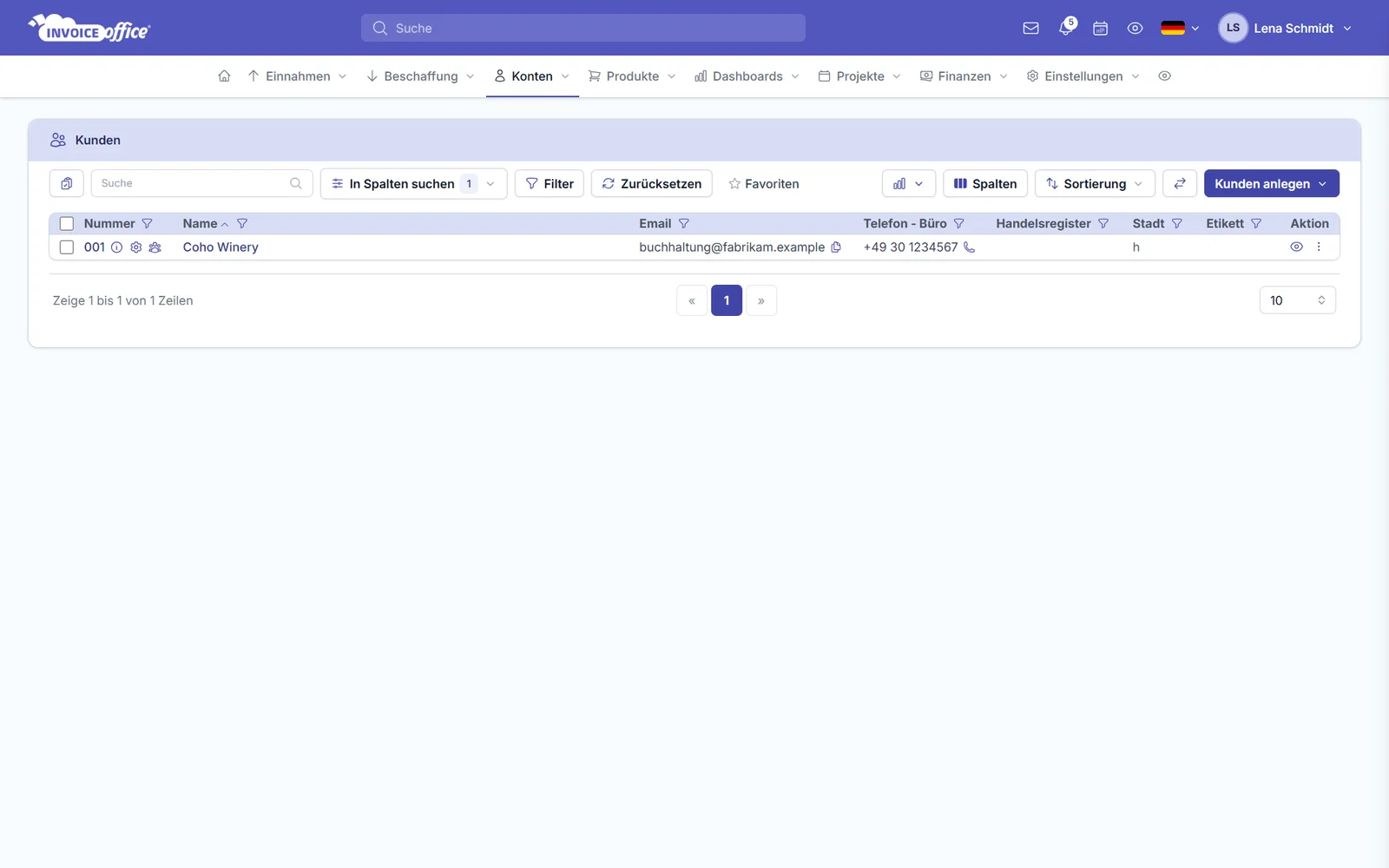Viewport: 1389px width, 868px height.
Task: Expand In Spalten suchen dropdown
Action: 413,183
